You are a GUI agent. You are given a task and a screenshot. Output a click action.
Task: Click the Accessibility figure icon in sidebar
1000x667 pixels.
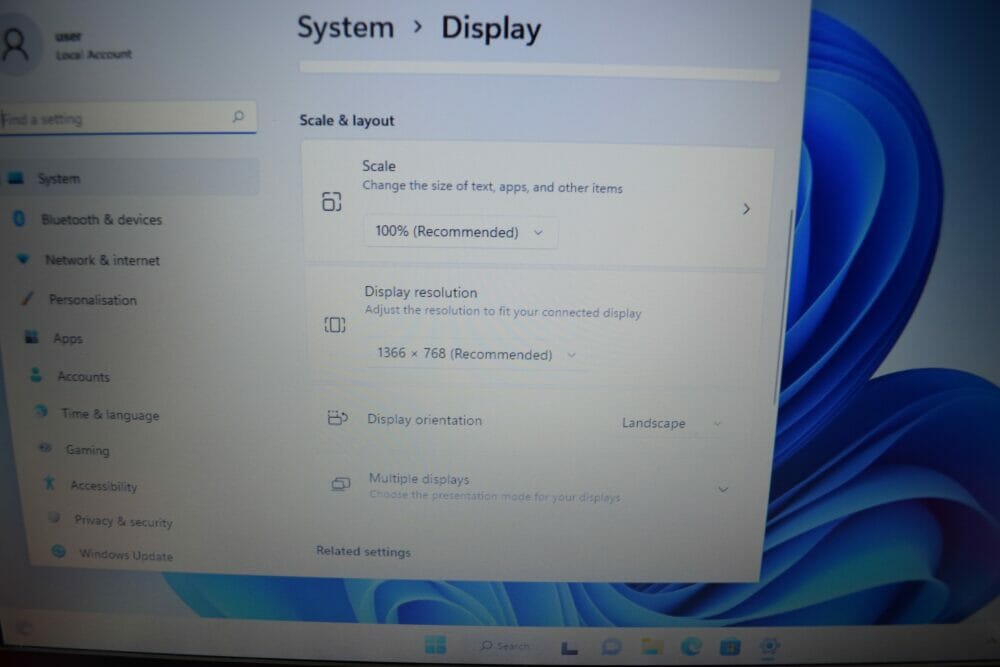pos(49,483)
